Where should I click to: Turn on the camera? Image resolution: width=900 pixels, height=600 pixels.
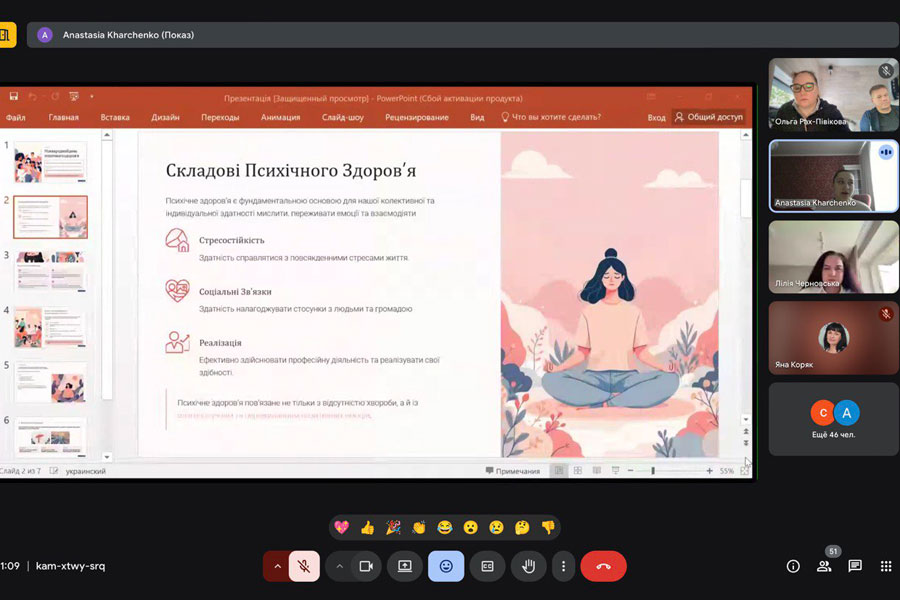pyautogui.click(x=366, y=566)
